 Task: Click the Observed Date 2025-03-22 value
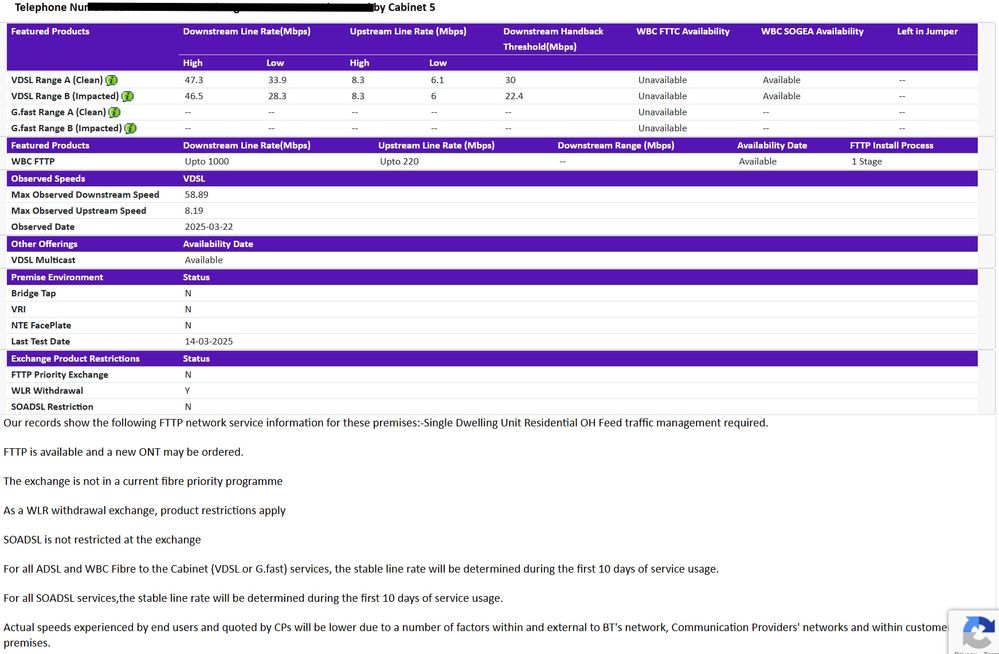pyautogui.click(x=209, y=227)
